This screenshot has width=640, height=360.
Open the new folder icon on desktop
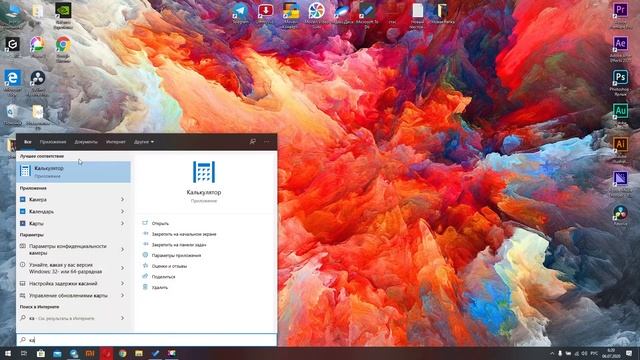pos(442,11)
